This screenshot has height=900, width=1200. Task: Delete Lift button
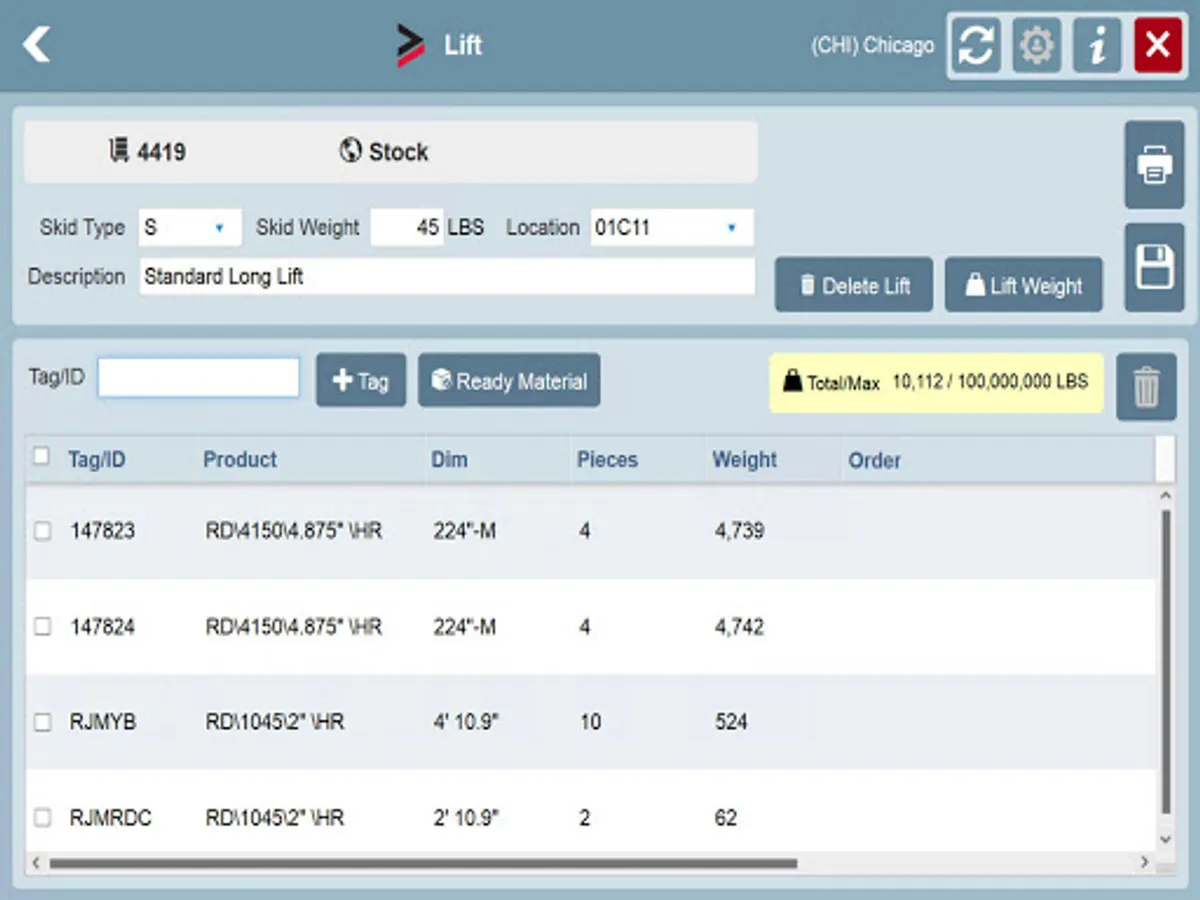pos(854,285)
